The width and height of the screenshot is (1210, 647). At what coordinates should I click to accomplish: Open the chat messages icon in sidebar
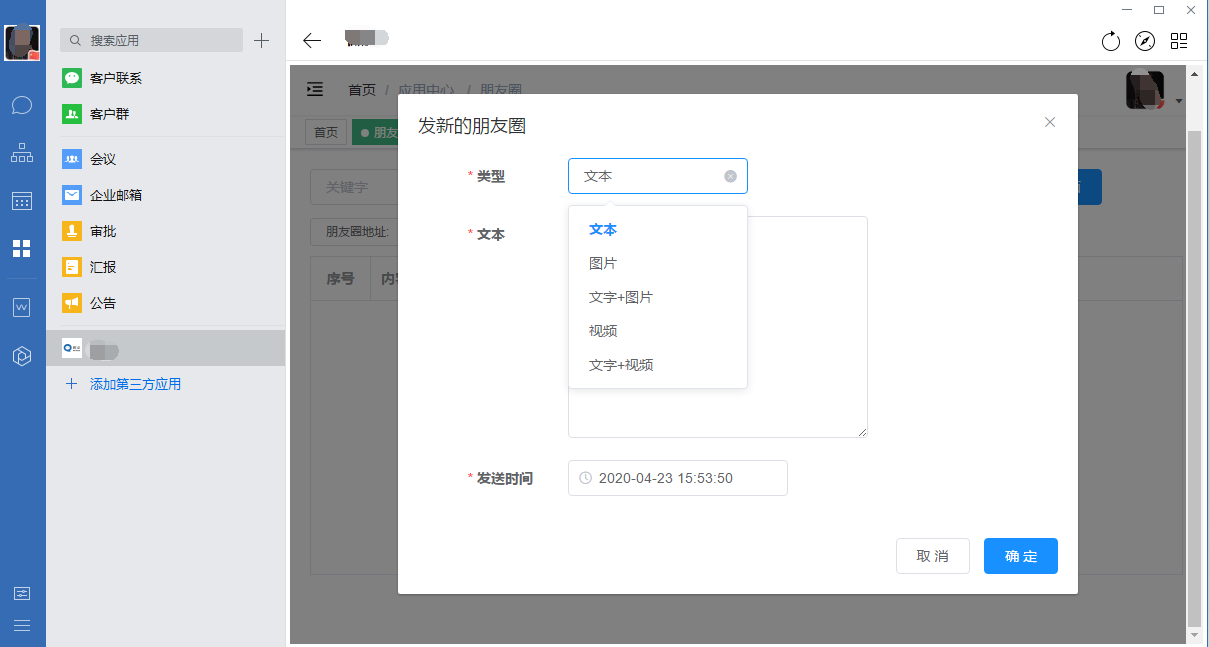pos(22,105)
